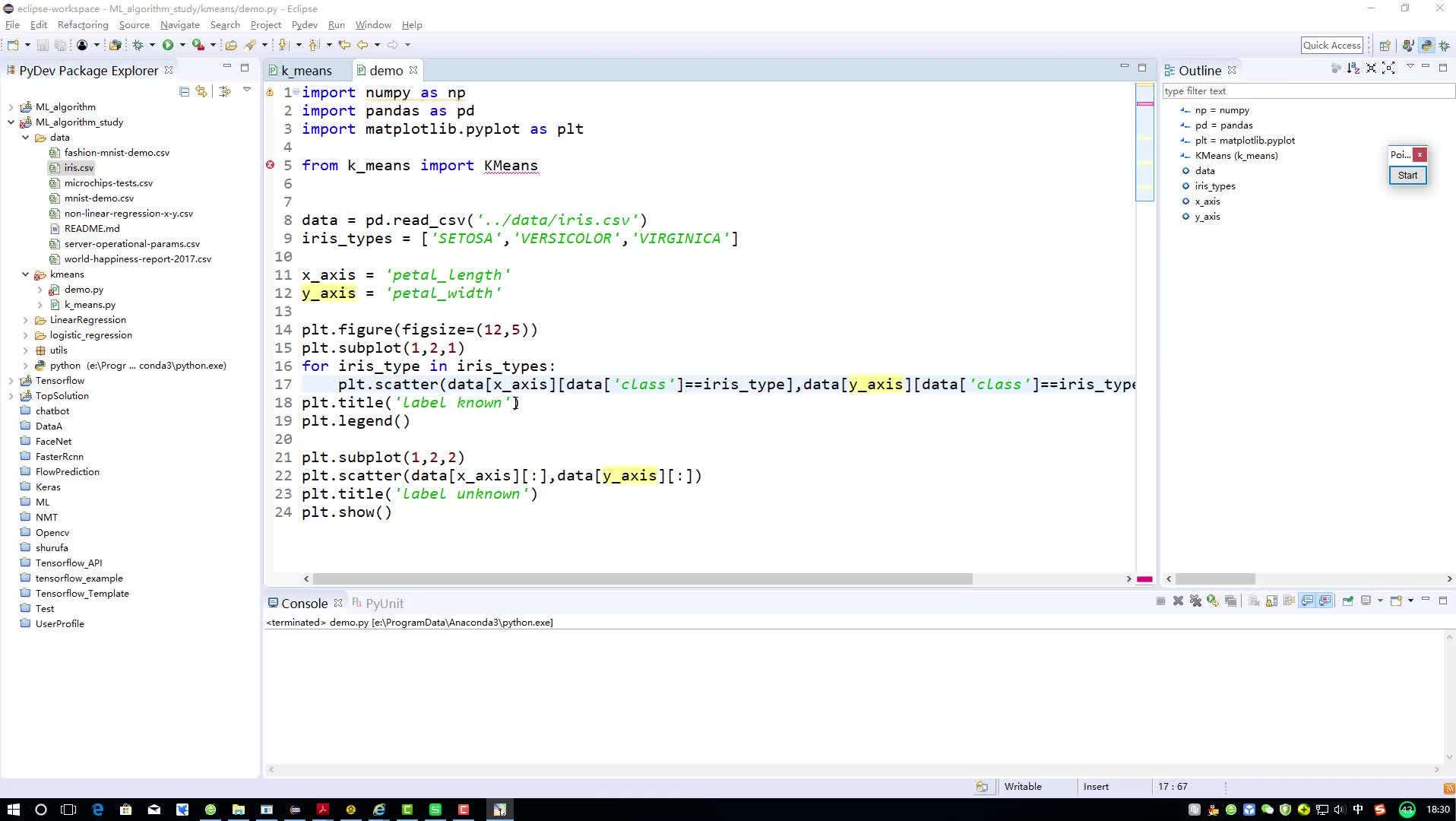Image resolution: width=1456 pixels, height=821 pixels.
Task: Switch to Debug perspective icon
Action: [x=1445, y=46]
